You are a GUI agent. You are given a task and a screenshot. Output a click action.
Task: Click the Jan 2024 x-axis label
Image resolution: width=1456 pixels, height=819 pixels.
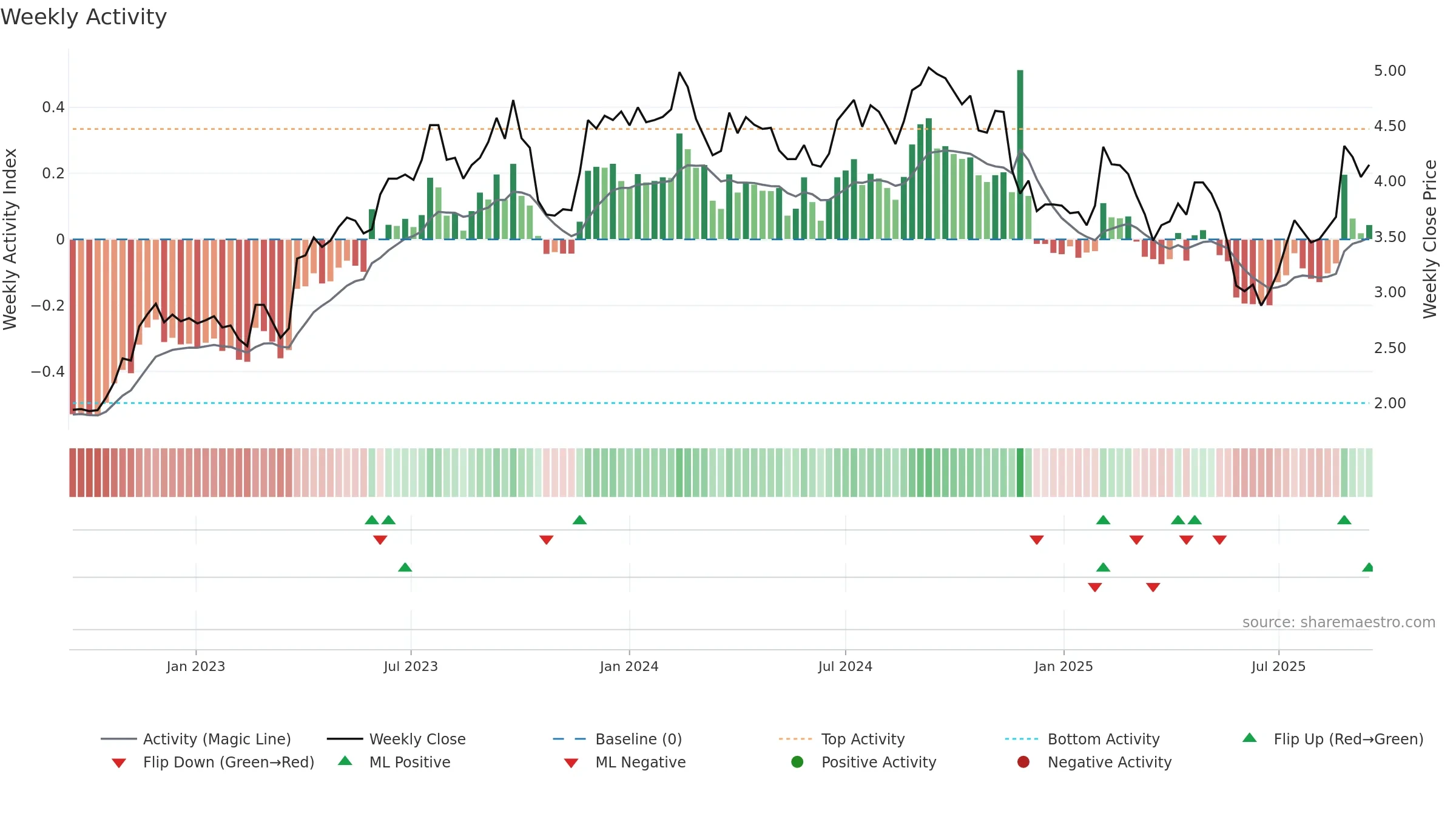pos(629,666)
